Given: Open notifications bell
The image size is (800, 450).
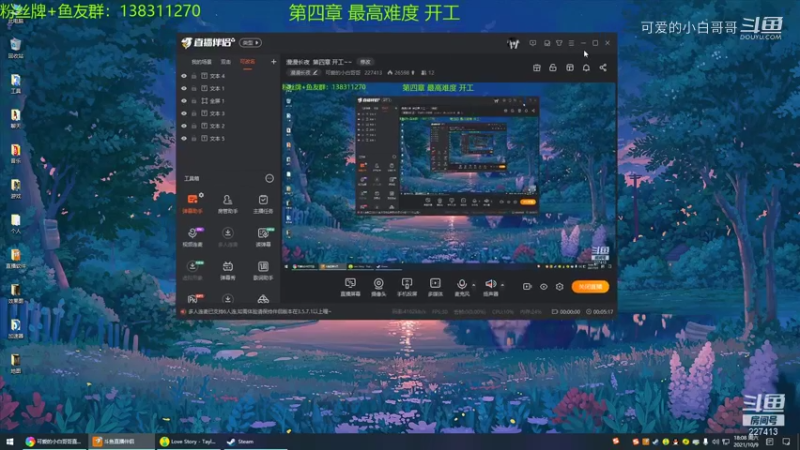Looking at the screenshot, I should click(587, 68).
